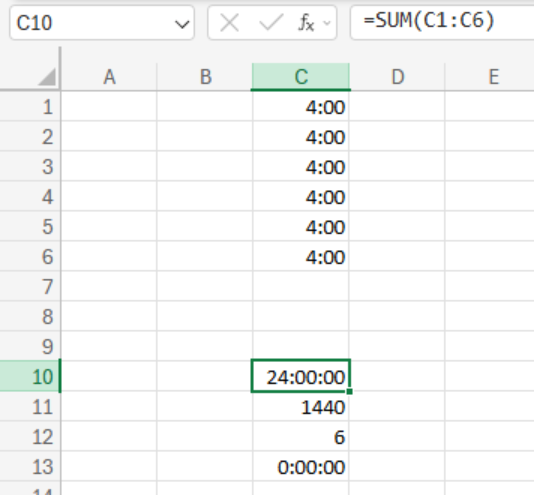Click empty cell B5

click(x=205, y=227)
